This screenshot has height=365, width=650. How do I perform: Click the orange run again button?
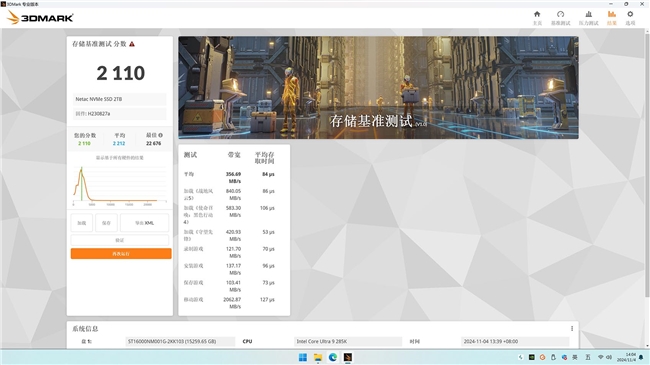point(121,253)
